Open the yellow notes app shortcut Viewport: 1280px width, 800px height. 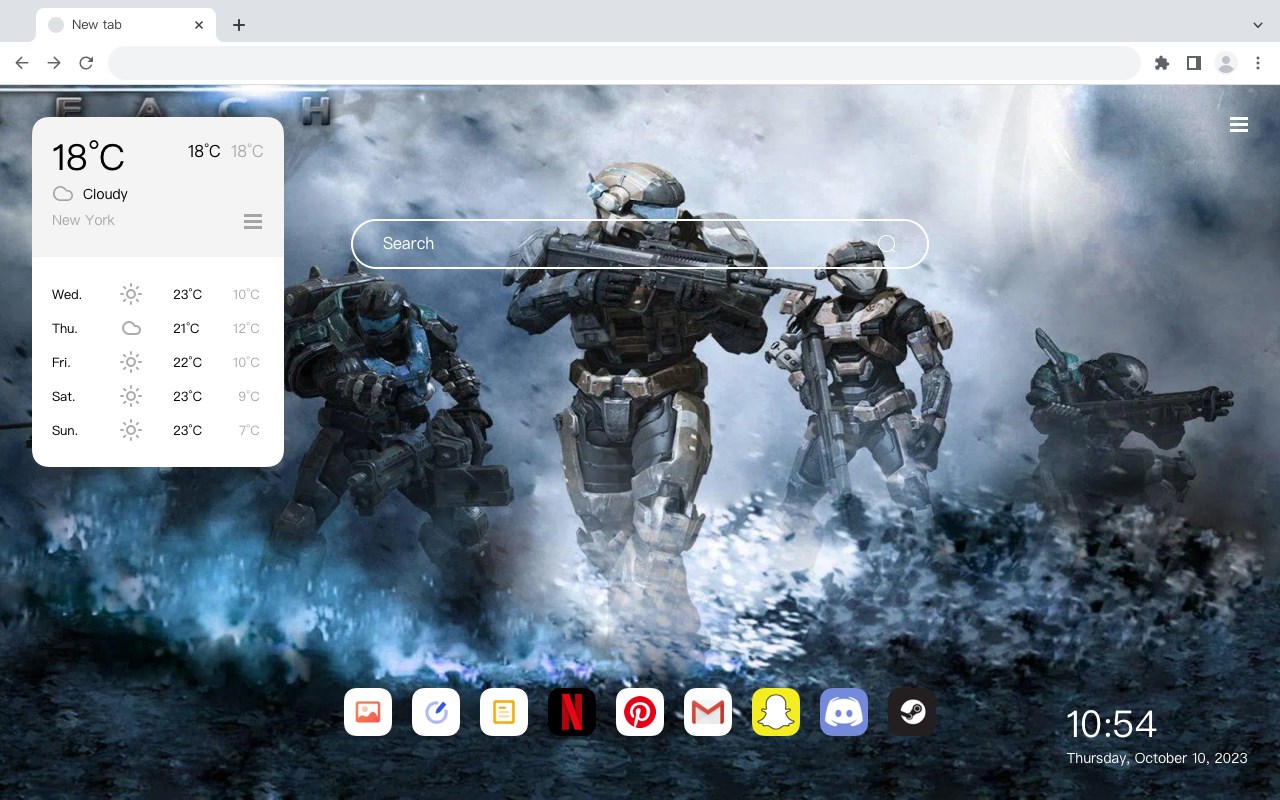(504, 712)
